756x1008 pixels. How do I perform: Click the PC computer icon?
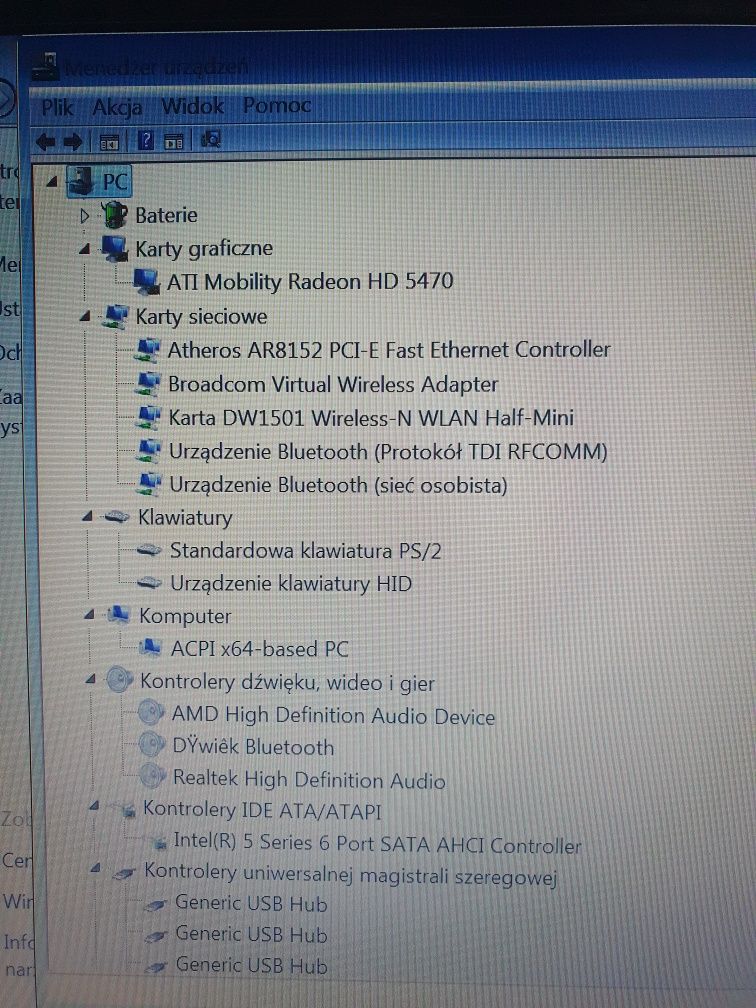80,181
